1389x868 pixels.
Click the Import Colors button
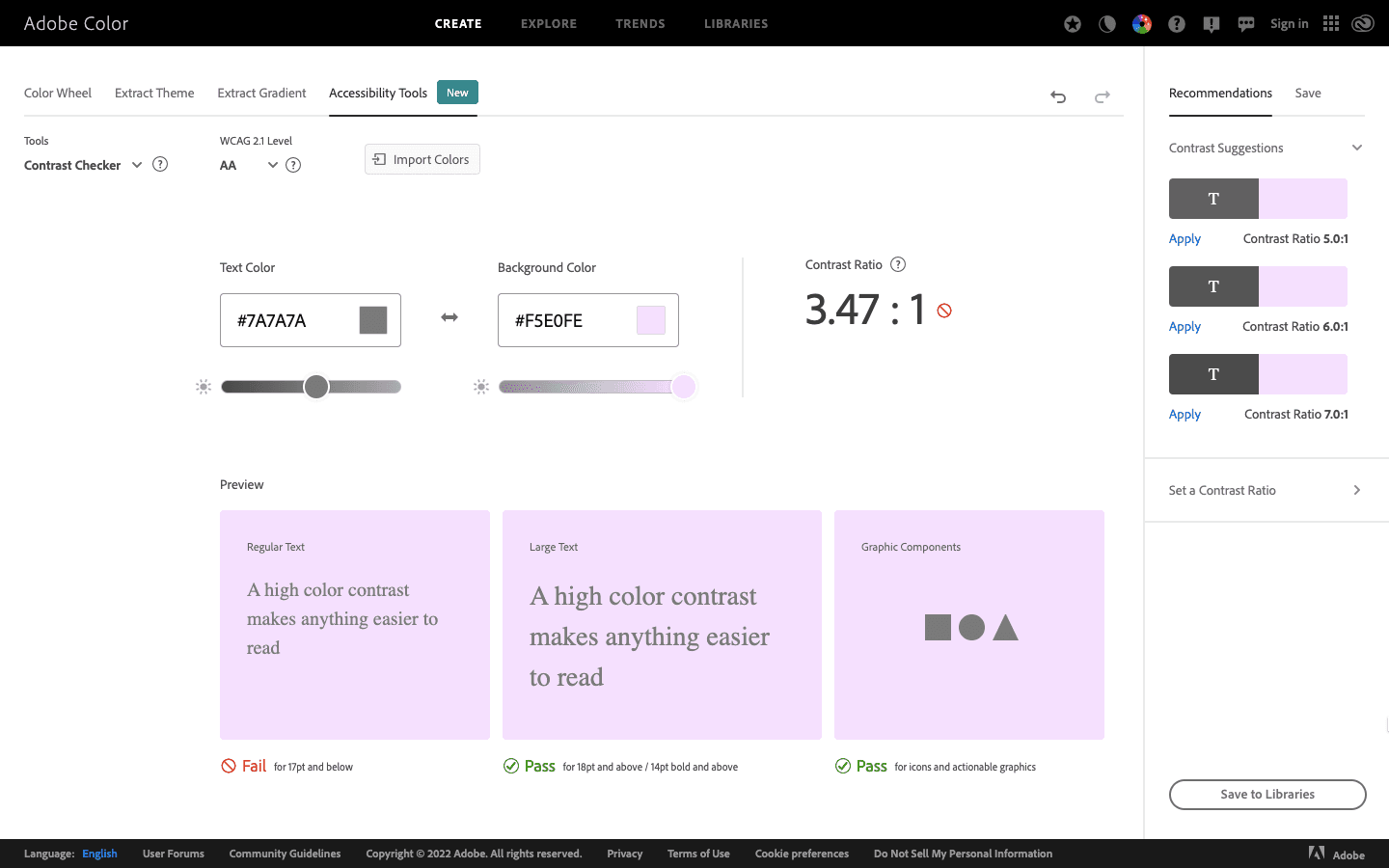pyautogui.click(x=422, y=159)
